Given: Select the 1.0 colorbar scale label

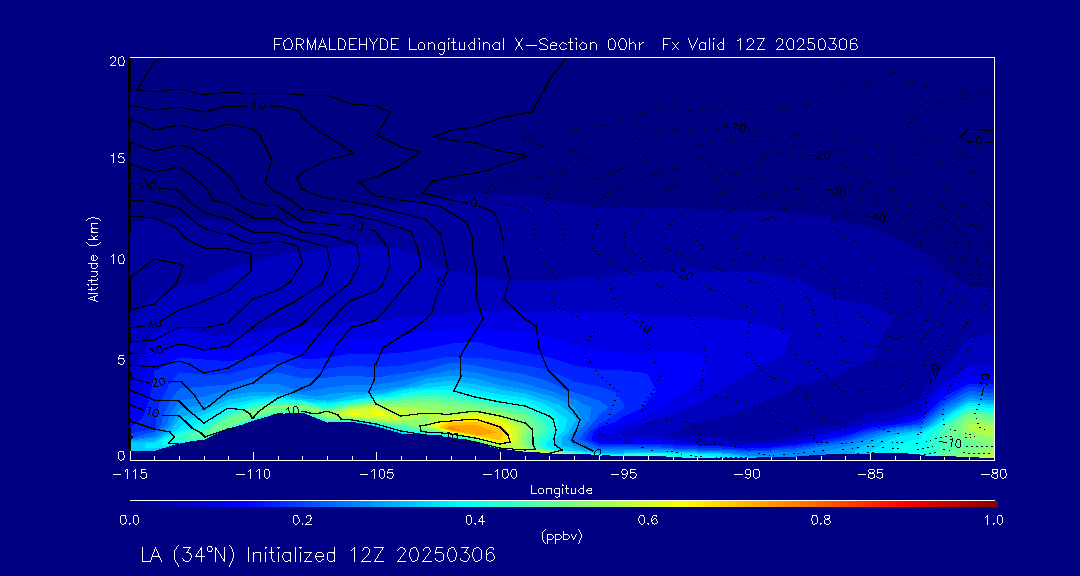Looking at the screenshot, I should point(993,521).
